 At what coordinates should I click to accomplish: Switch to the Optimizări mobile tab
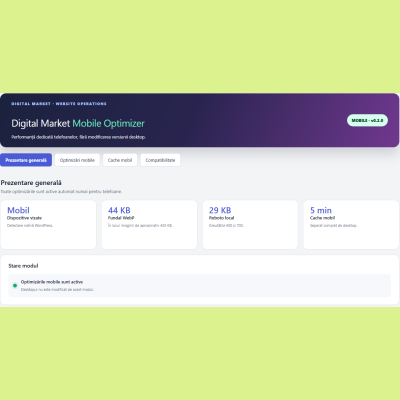(77, 160)
